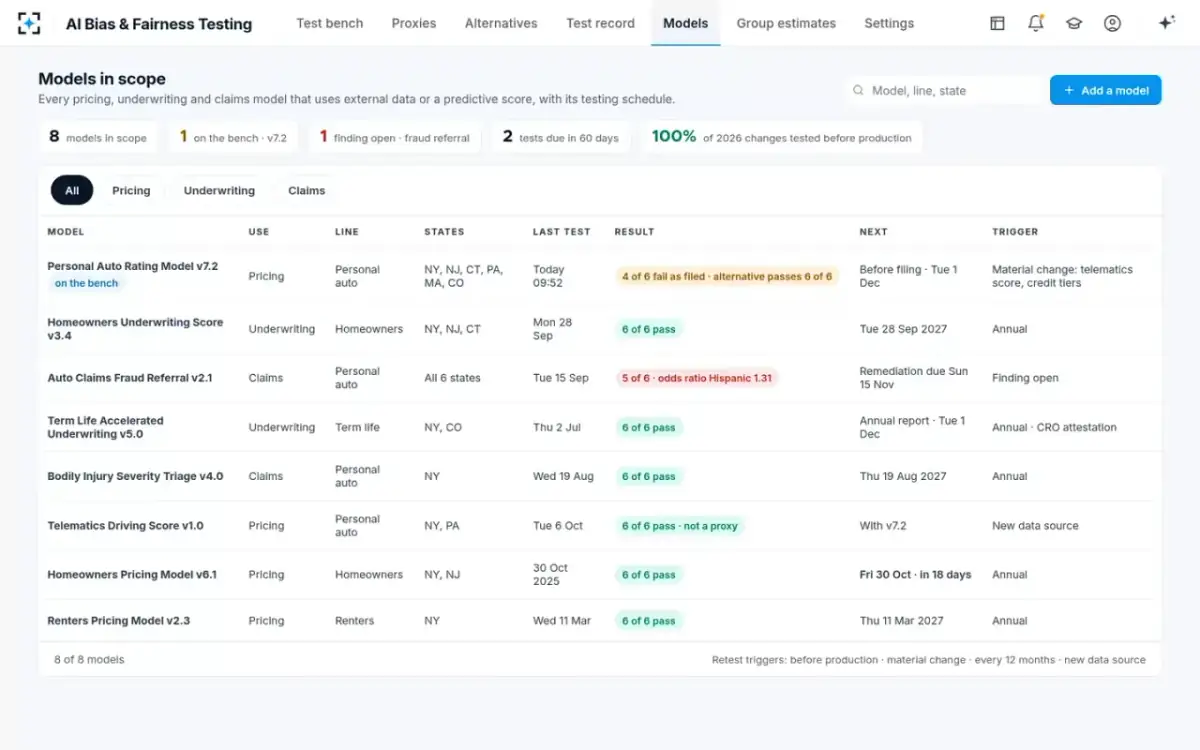Click 'NY, NJ, CT, PA, MA, CO' states cell
This screenshot has width=1200, height=750.
(464, 276)
